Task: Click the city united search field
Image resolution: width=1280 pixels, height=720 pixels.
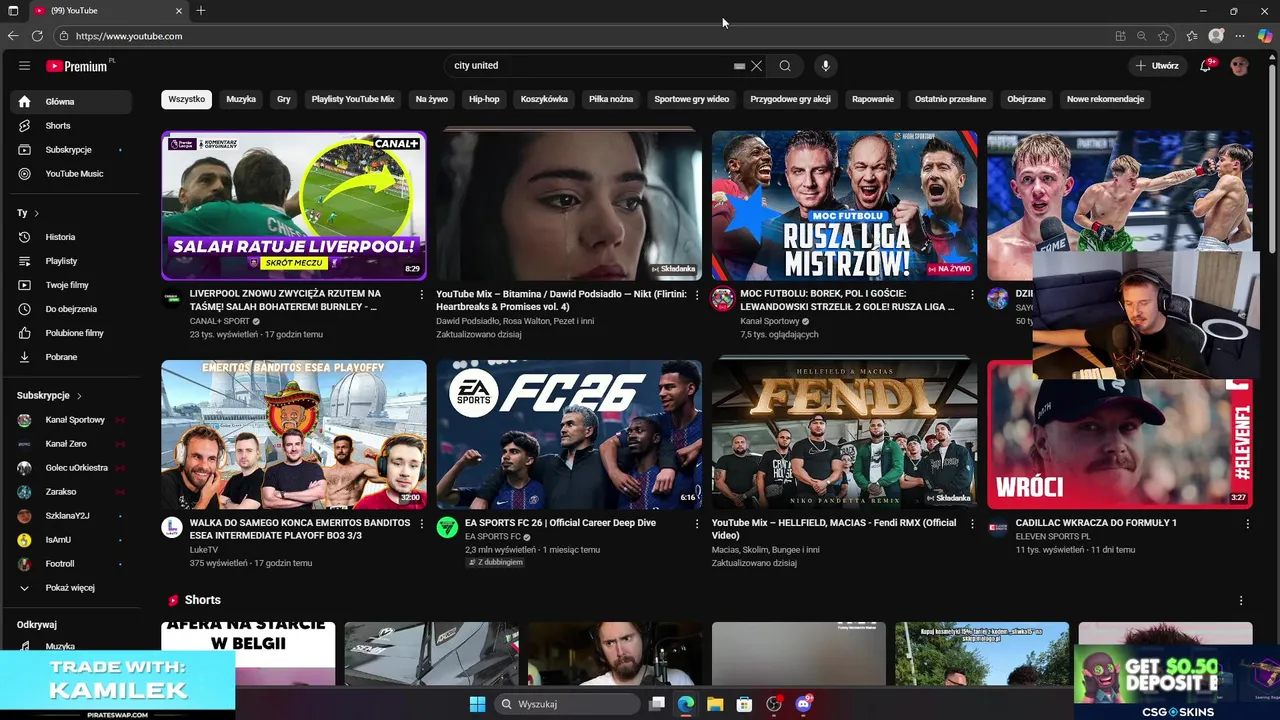Action: [590, 66]
